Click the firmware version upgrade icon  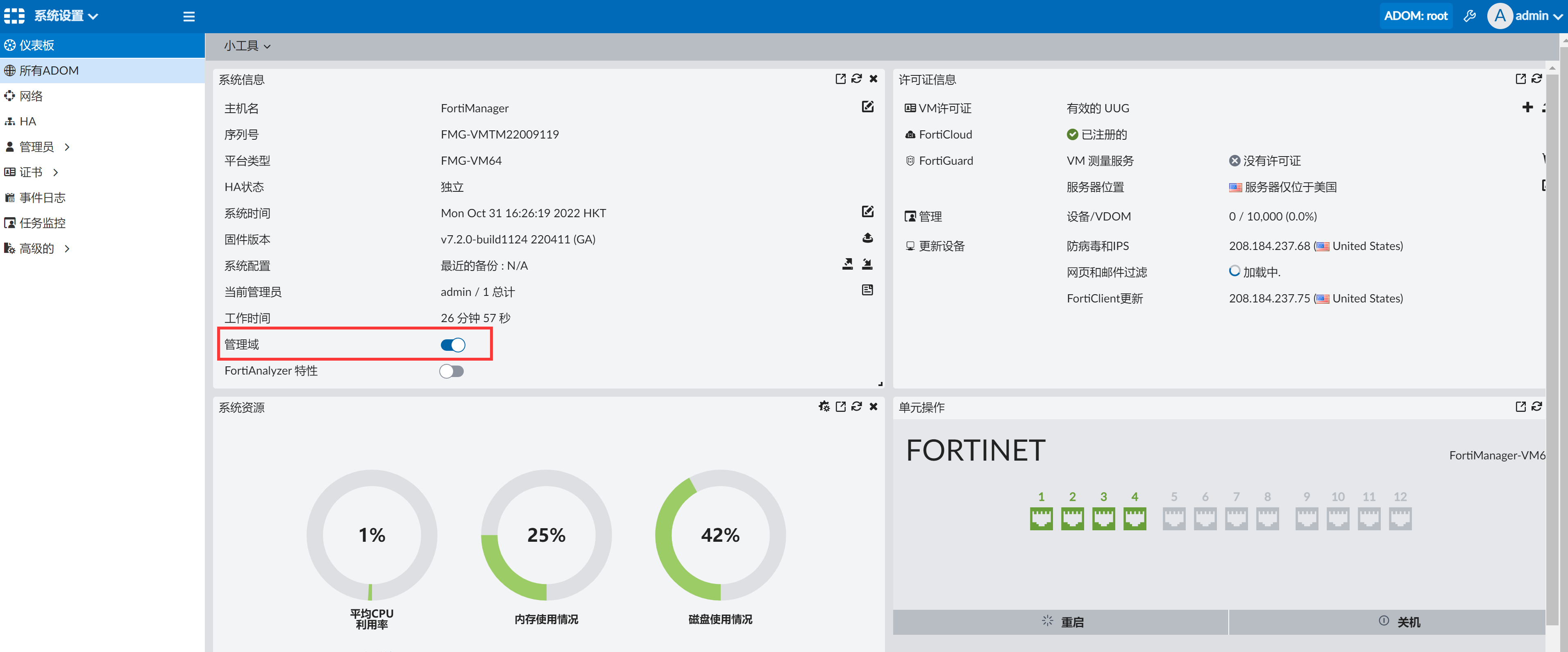867,238
